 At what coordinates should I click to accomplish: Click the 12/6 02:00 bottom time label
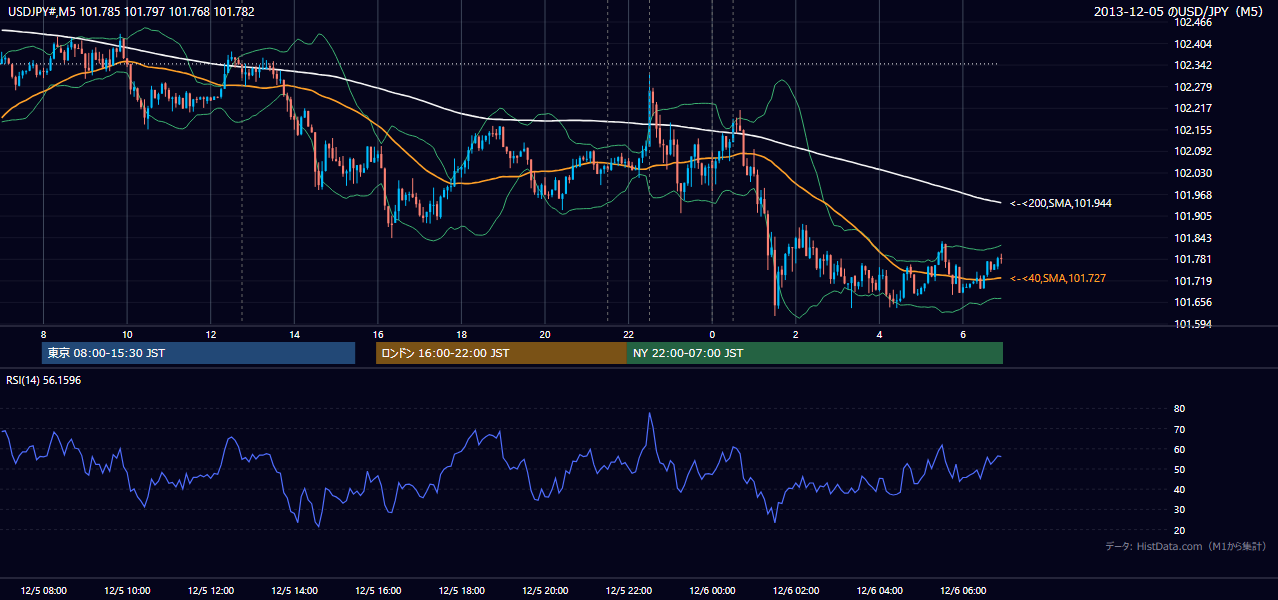coord(796,591)
